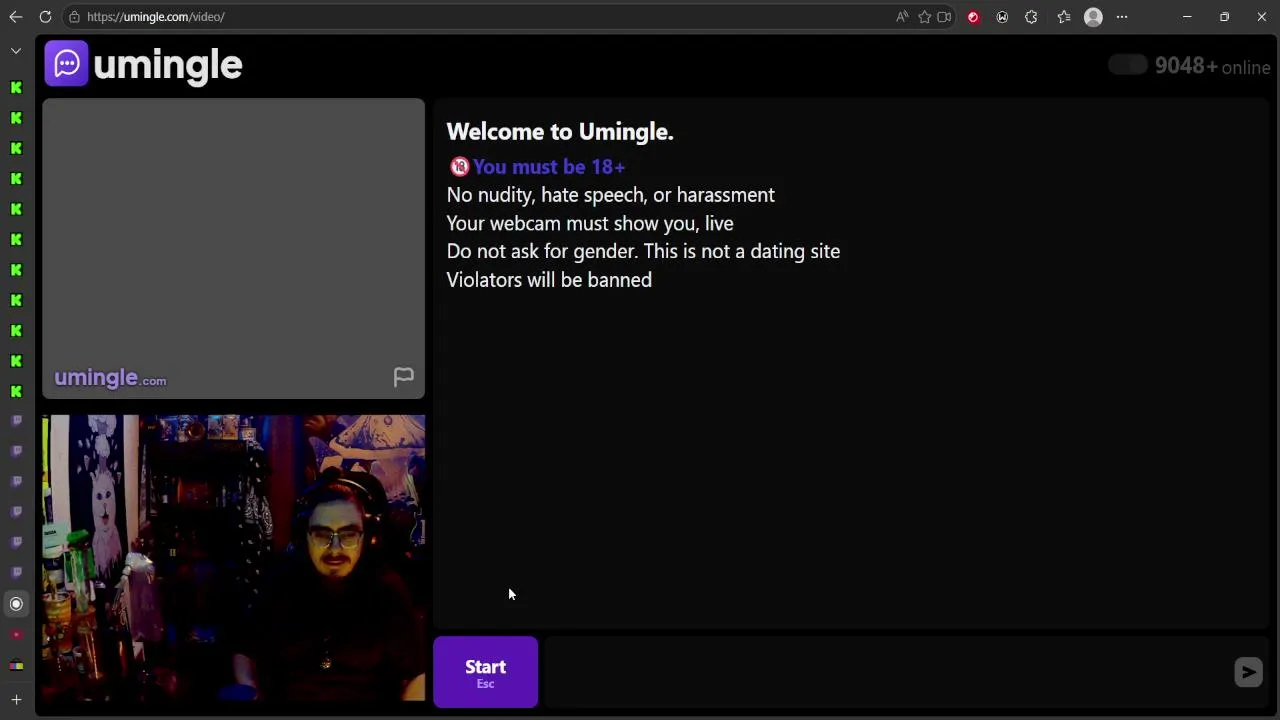The image size is (1280, 720).
Task: Reload the page with refresh icon
Action: tap(45, 17)
